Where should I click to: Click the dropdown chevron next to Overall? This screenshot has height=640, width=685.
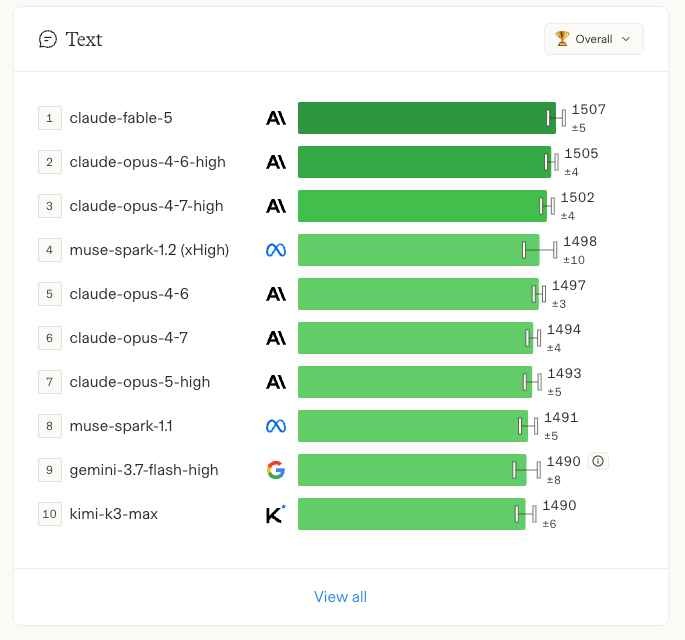626,39
